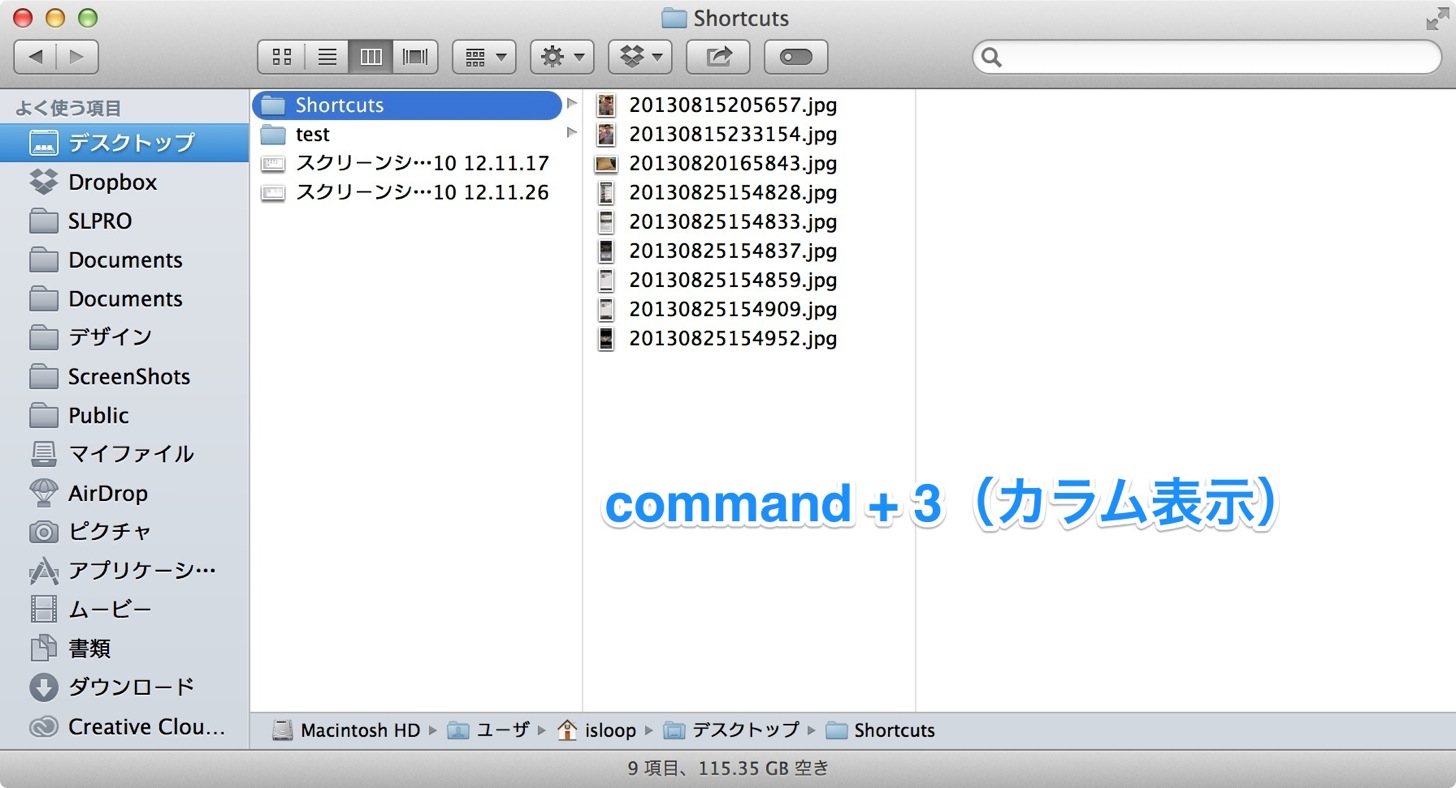Select file 20130825154828.jpg

click(x=717, y=192)
